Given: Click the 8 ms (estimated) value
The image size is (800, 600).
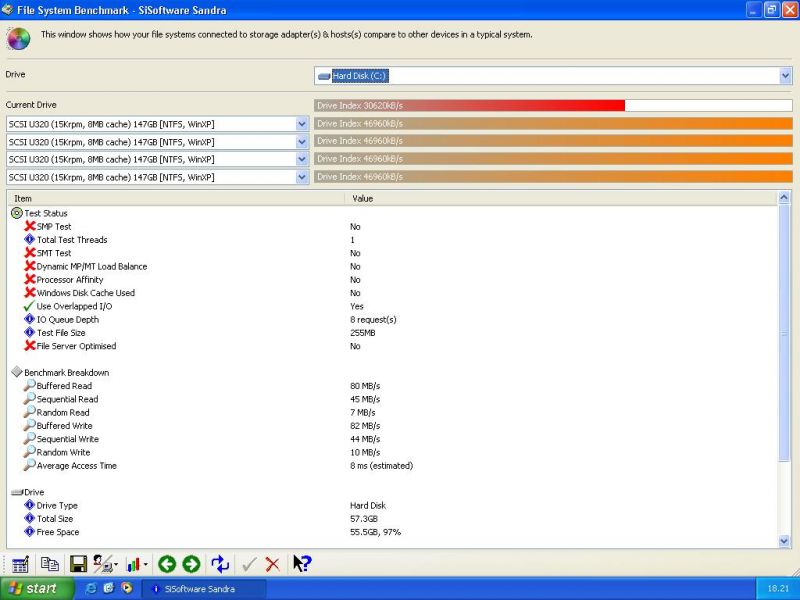Looking at the screenshot, I should pyautogui.click(x=381, y=465).
